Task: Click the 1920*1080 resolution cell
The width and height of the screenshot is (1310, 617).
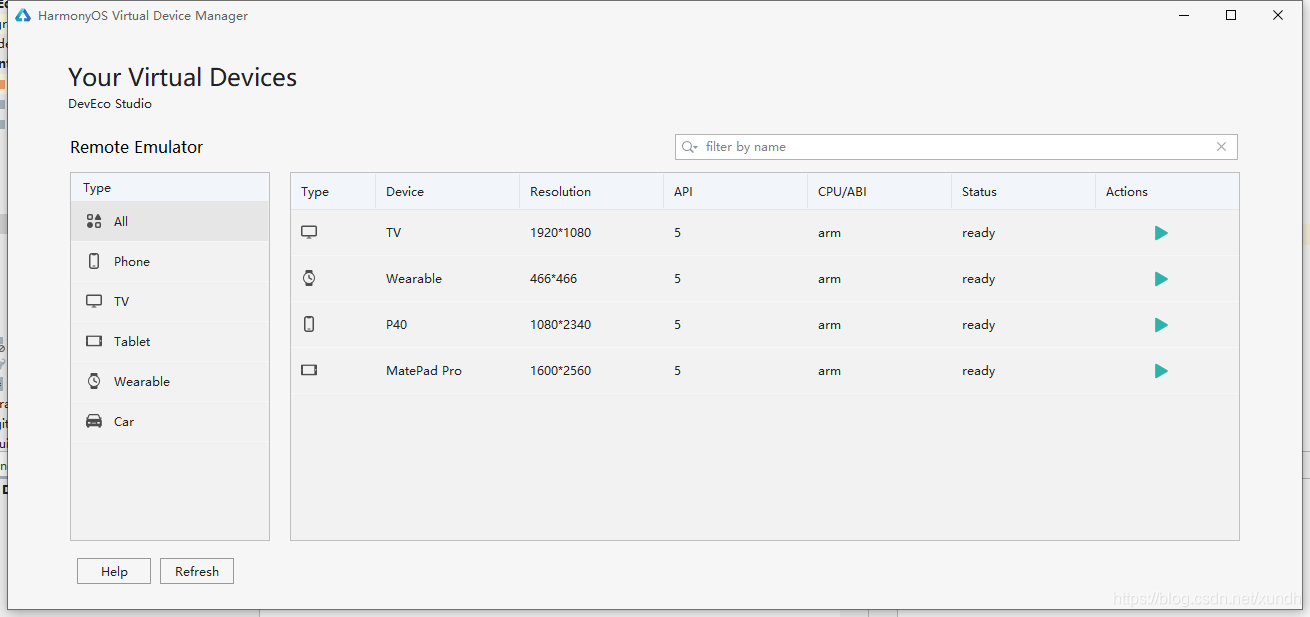Action: pyautogui.click(x=560, y=233)
